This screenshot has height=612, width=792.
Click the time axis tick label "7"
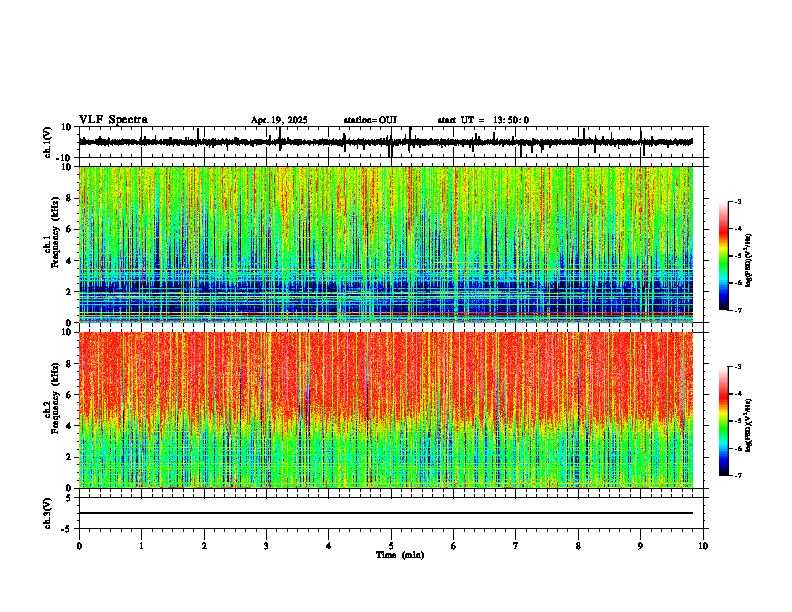pyautogui.click(x=516, y=546)
